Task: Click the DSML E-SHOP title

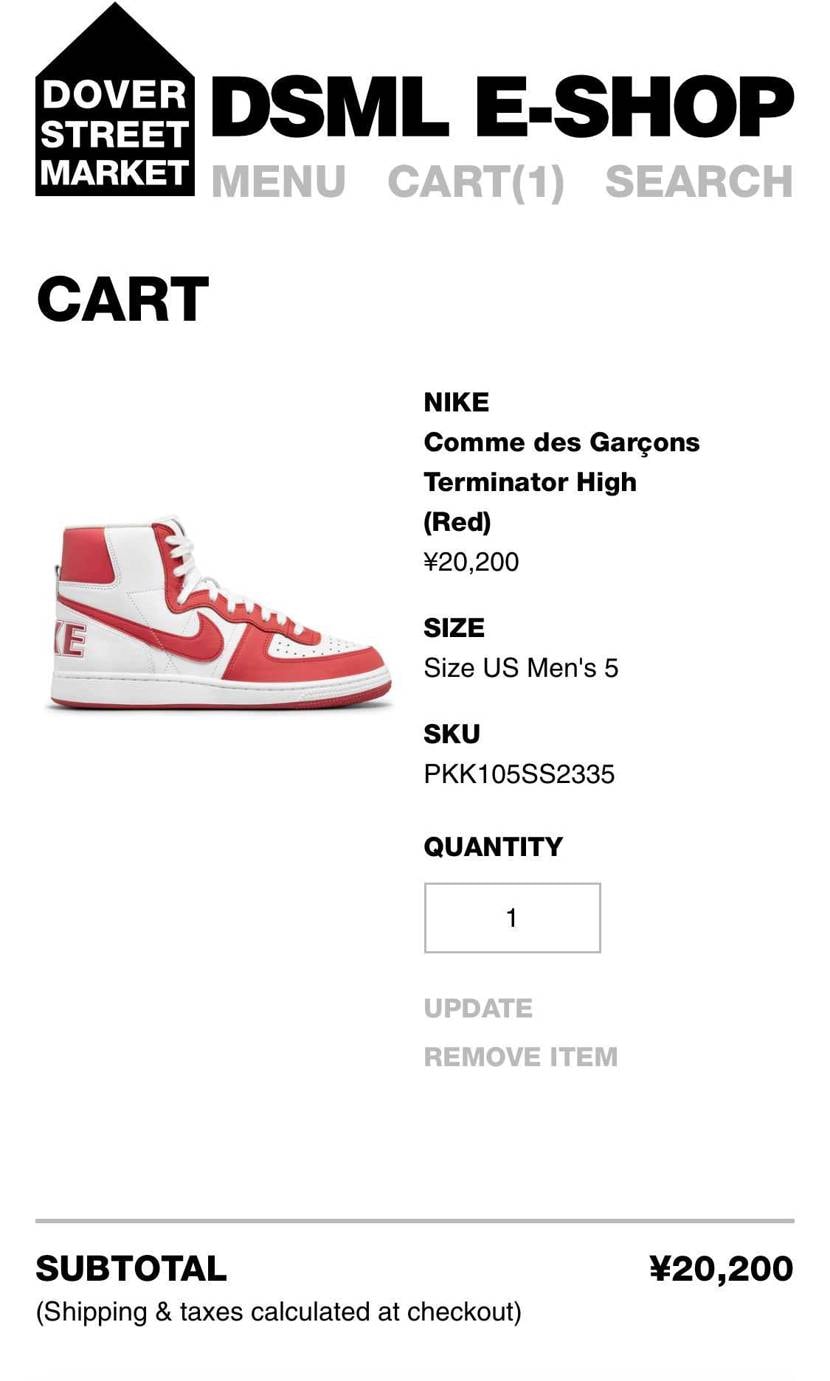Action: click(502, 106)
